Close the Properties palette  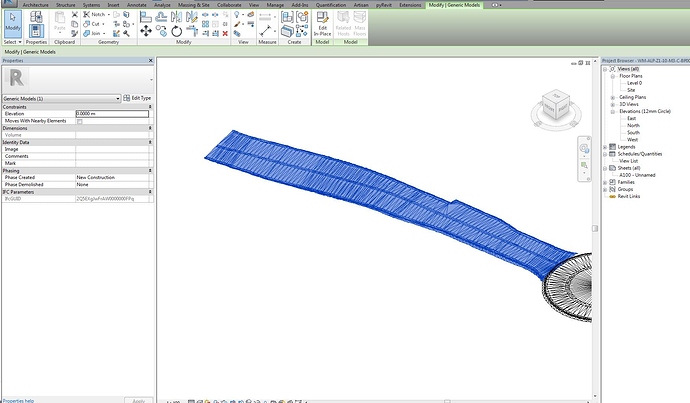pos(150,60)
